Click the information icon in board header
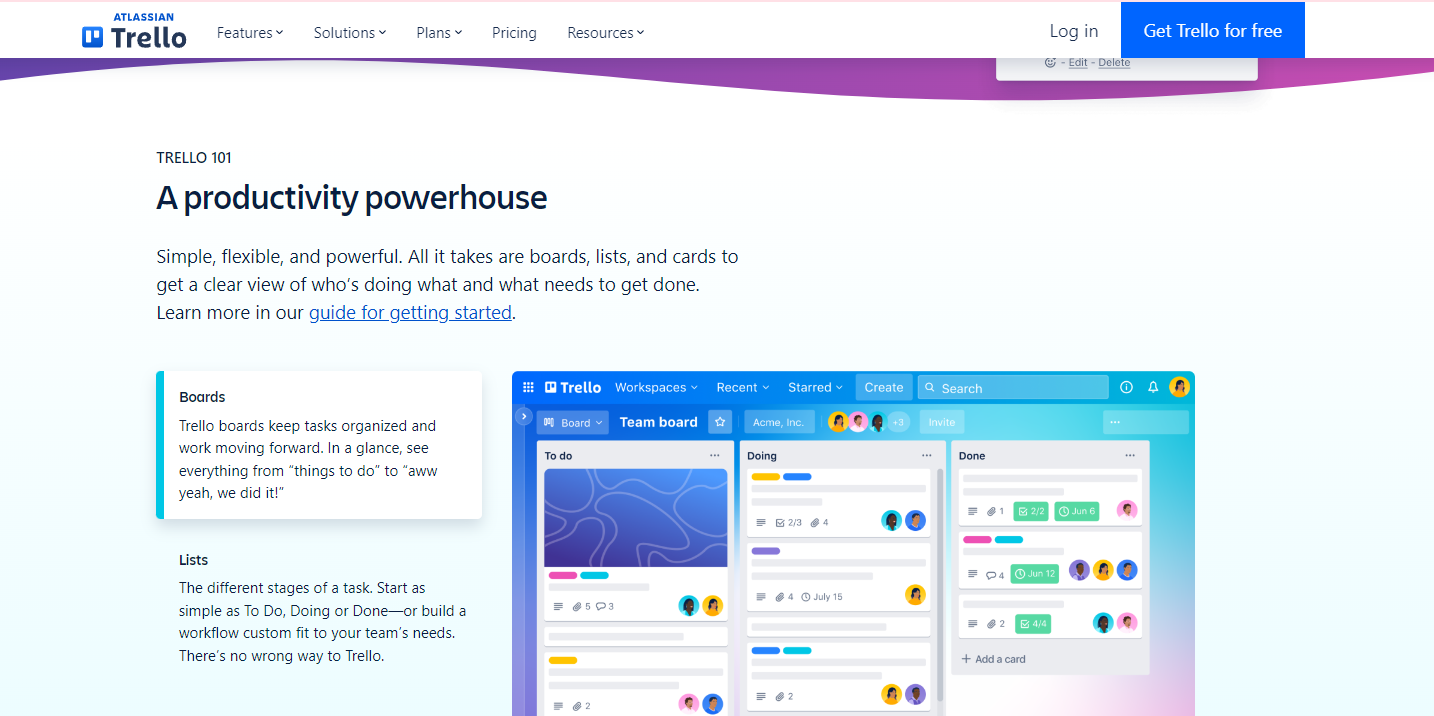Image resolution: width=1434 pixels, height=716 pixels. 1126,387
